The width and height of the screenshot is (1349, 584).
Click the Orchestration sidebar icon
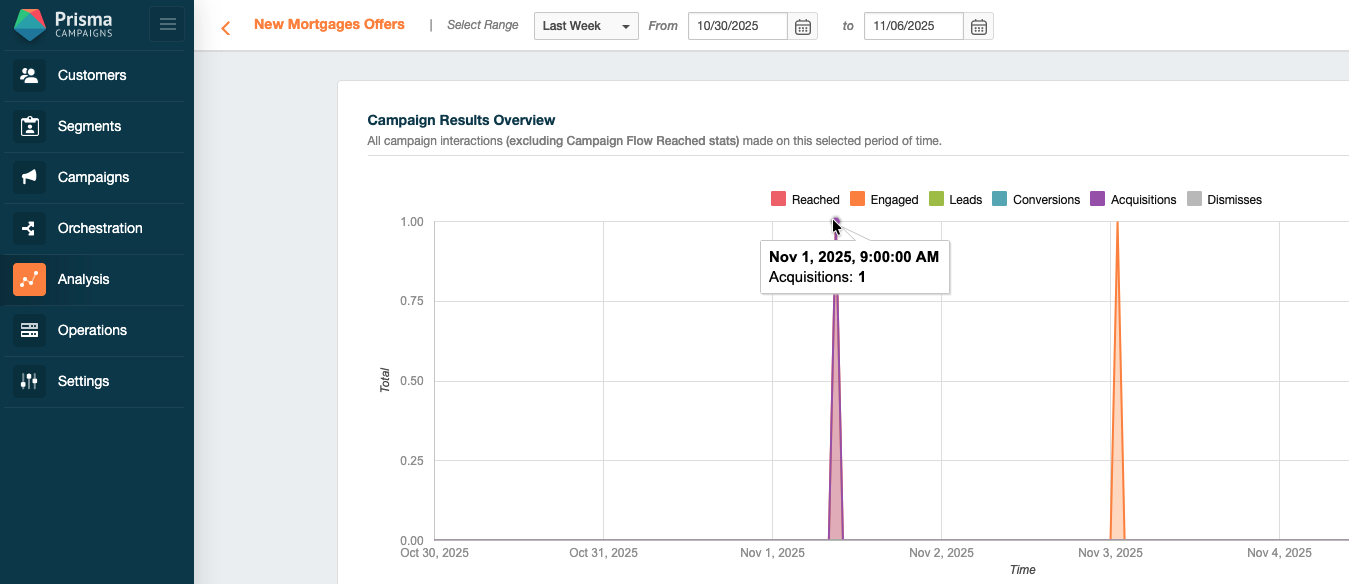(29, 229)
